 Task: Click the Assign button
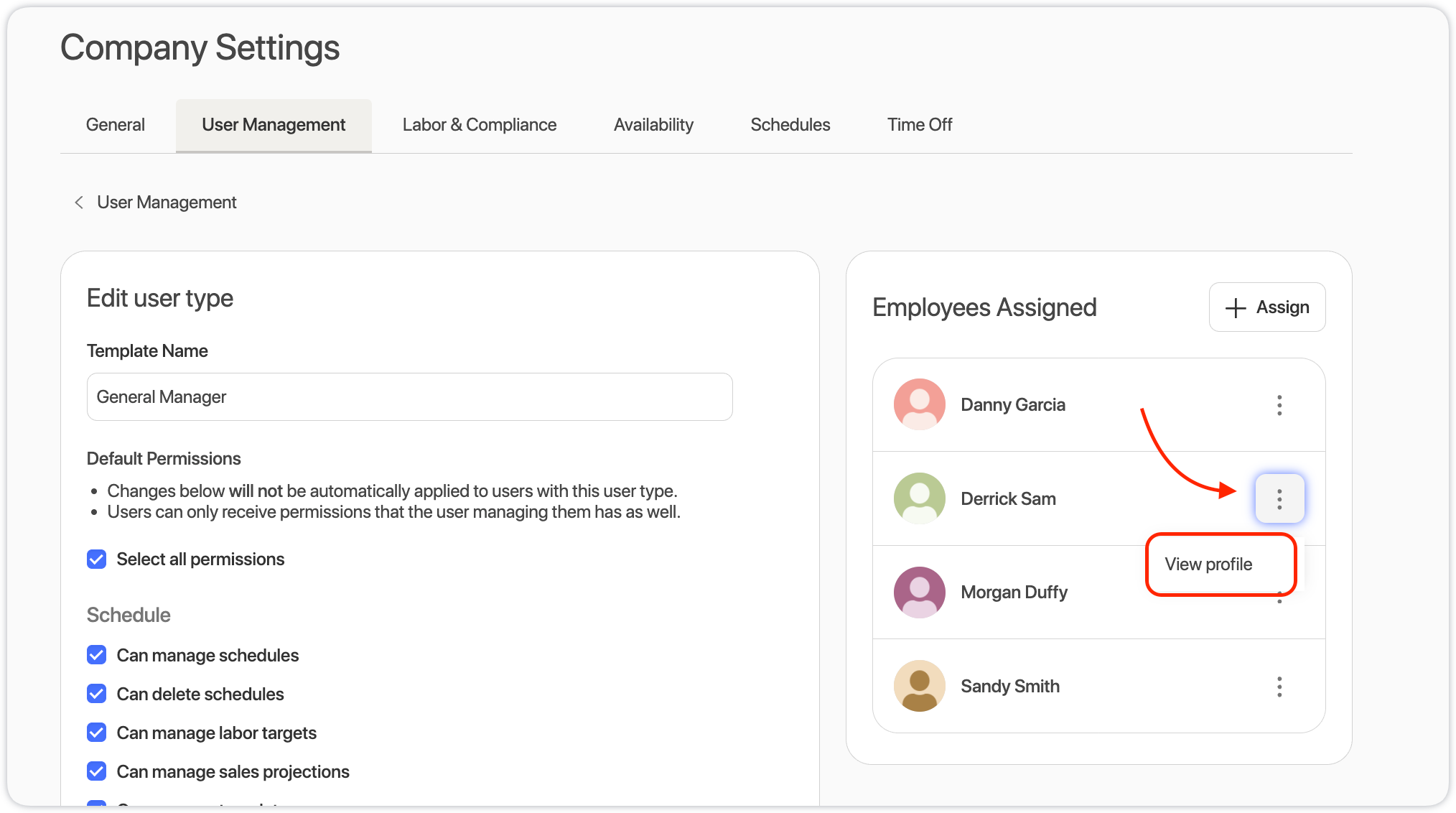click(1266, 307)
